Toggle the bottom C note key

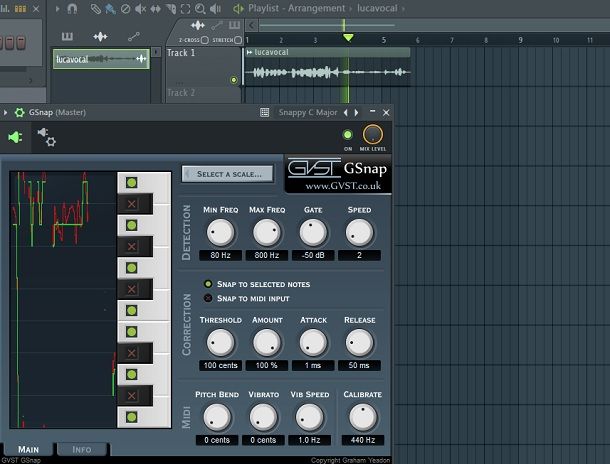(131, 417)
